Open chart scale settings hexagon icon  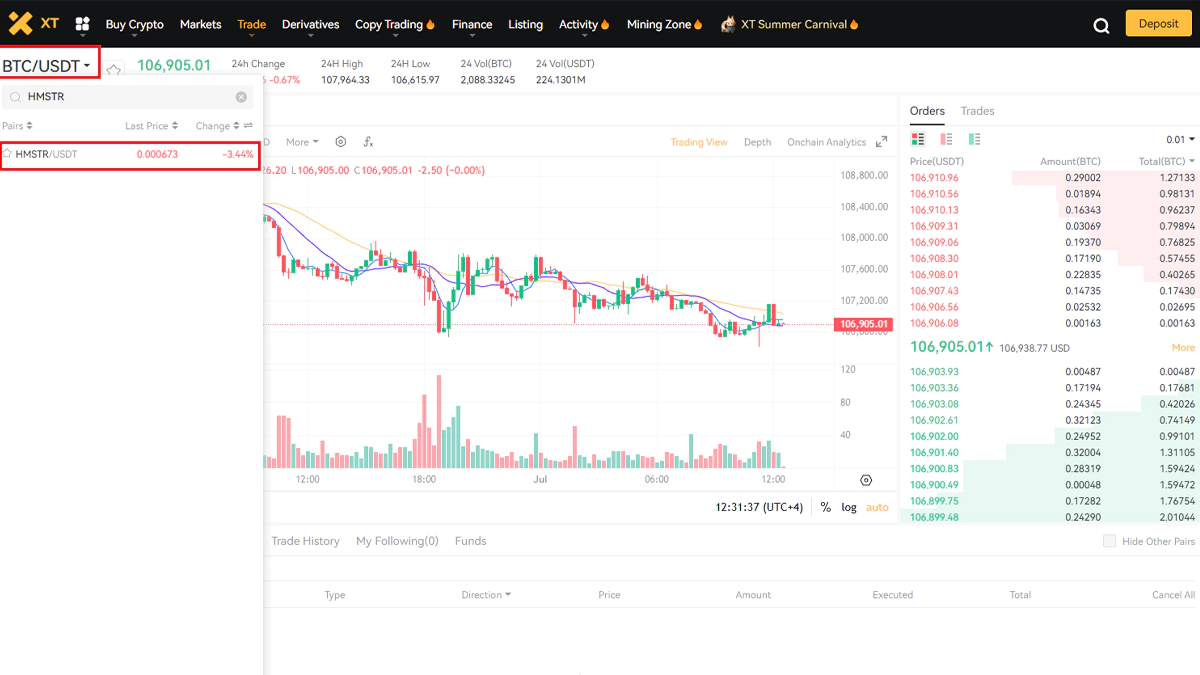(x=865, y=480)
